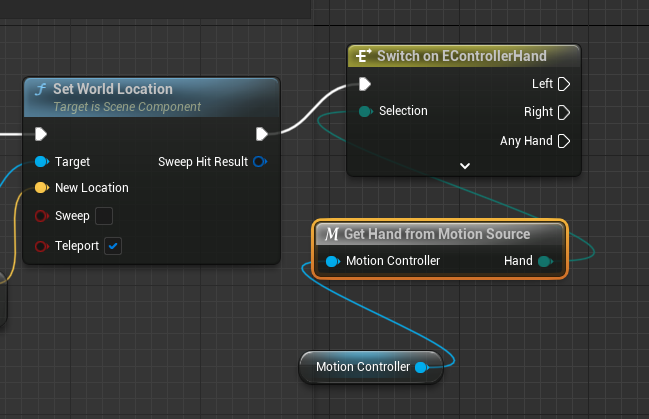Select the Get Hand from Motion Source title
Image resolution: width=649 pixels, height=419 pixels.
(x=437, y=234)
